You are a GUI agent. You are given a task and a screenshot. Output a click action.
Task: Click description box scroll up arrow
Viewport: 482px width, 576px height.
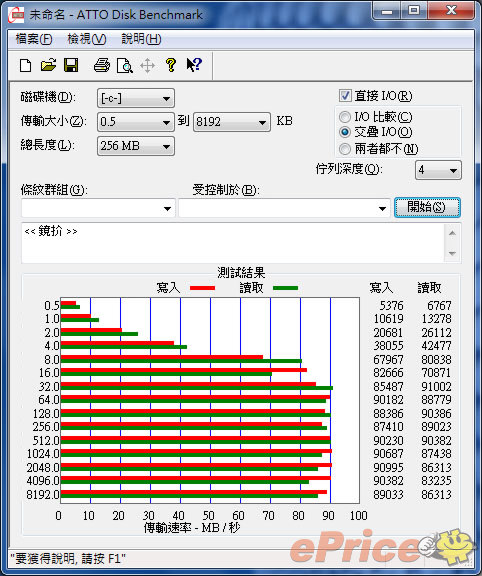453,233
